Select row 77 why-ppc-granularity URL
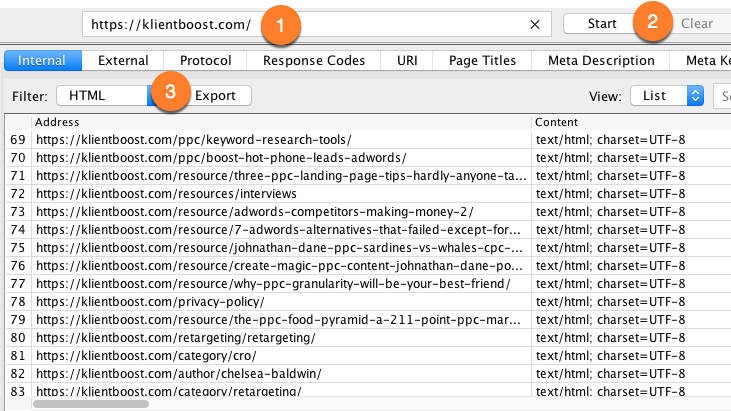 pos(282,284)
